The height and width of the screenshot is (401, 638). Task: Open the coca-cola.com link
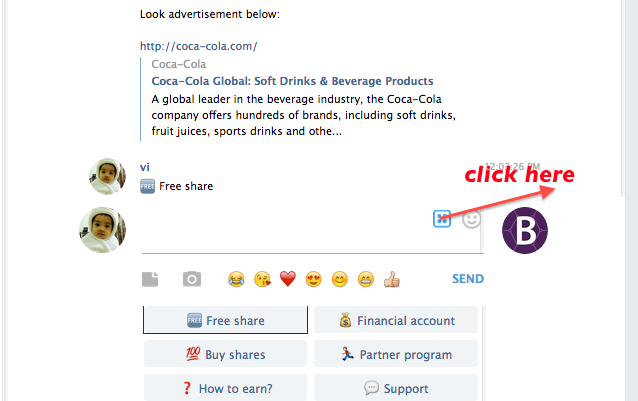click(199, 46)
